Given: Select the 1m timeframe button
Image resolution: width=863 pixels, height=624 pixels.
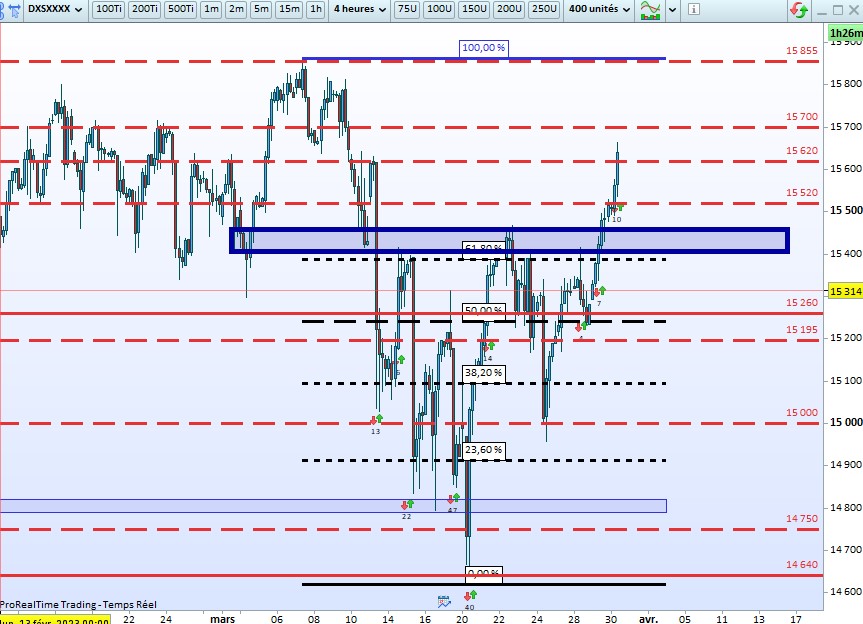Looking at the screenshot, I should coord(211,9).
